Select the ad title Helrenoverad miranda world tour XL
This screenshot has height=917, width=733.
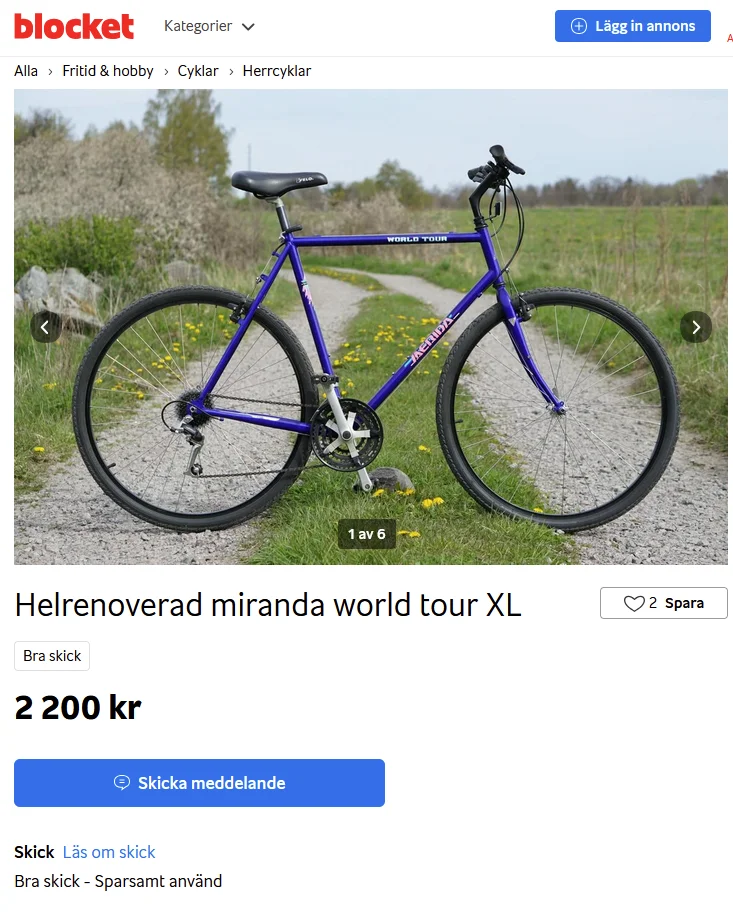pyautogui.click(x=268, y=605)
